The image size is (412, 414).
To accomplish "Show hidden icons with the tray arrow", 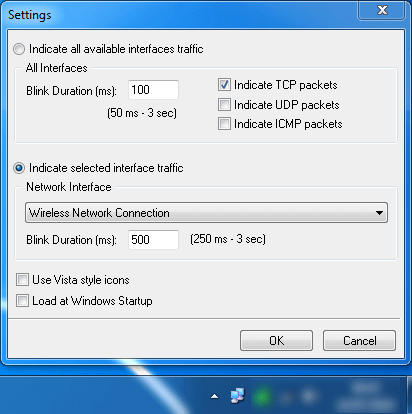I will click(x=215, y=396).
